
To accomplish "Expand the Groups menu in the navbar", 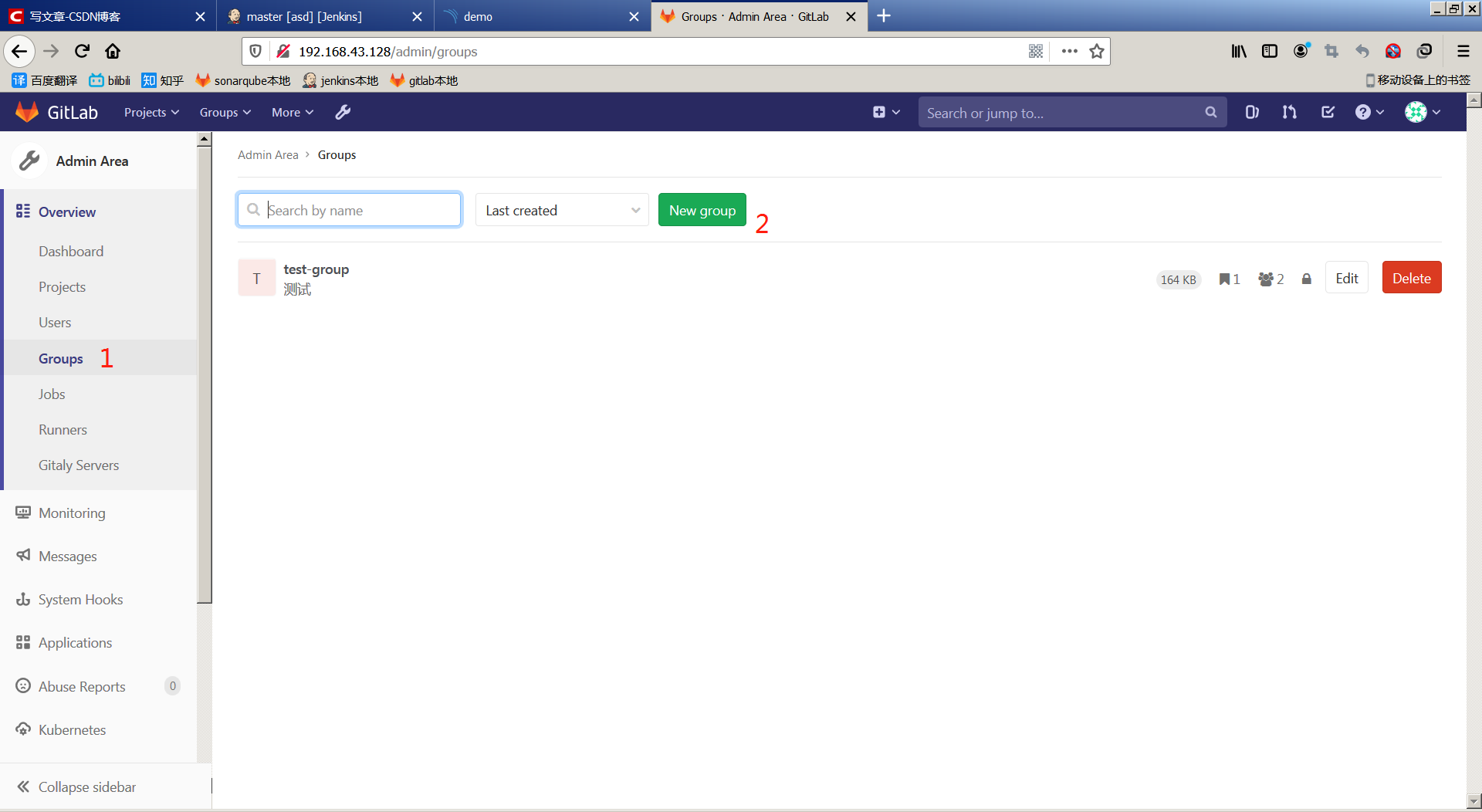I will [x=225, y=112].
